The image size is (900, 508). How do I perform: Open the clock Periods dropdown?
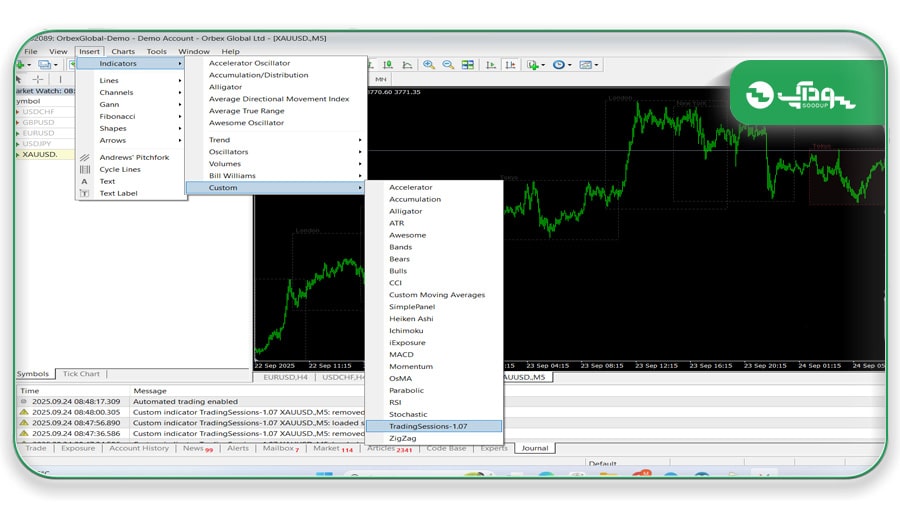pyautogui.click(x=561, y=65)
